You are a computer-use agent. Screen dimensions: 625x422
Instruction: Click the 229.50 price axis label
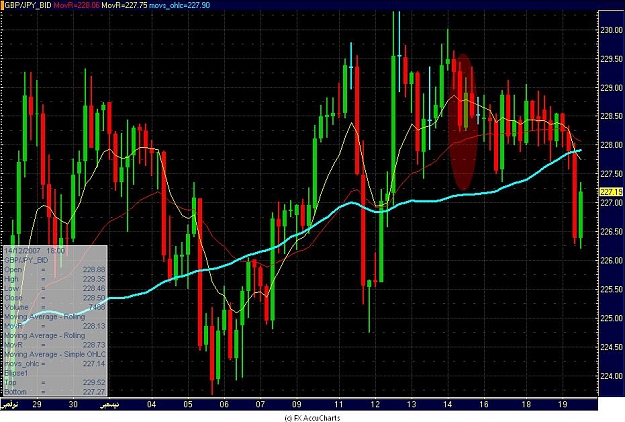(x=611, y=59)
